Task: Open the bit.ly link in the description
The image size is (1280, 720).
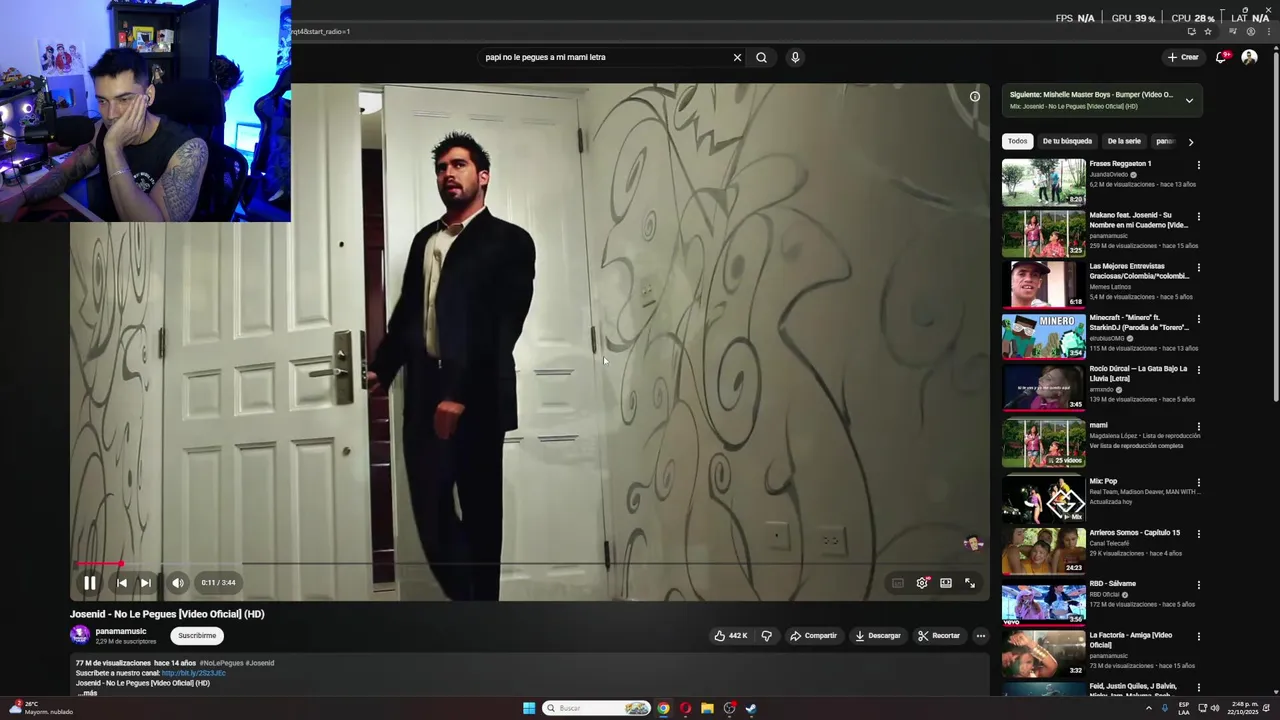Action: coord(193,673)
